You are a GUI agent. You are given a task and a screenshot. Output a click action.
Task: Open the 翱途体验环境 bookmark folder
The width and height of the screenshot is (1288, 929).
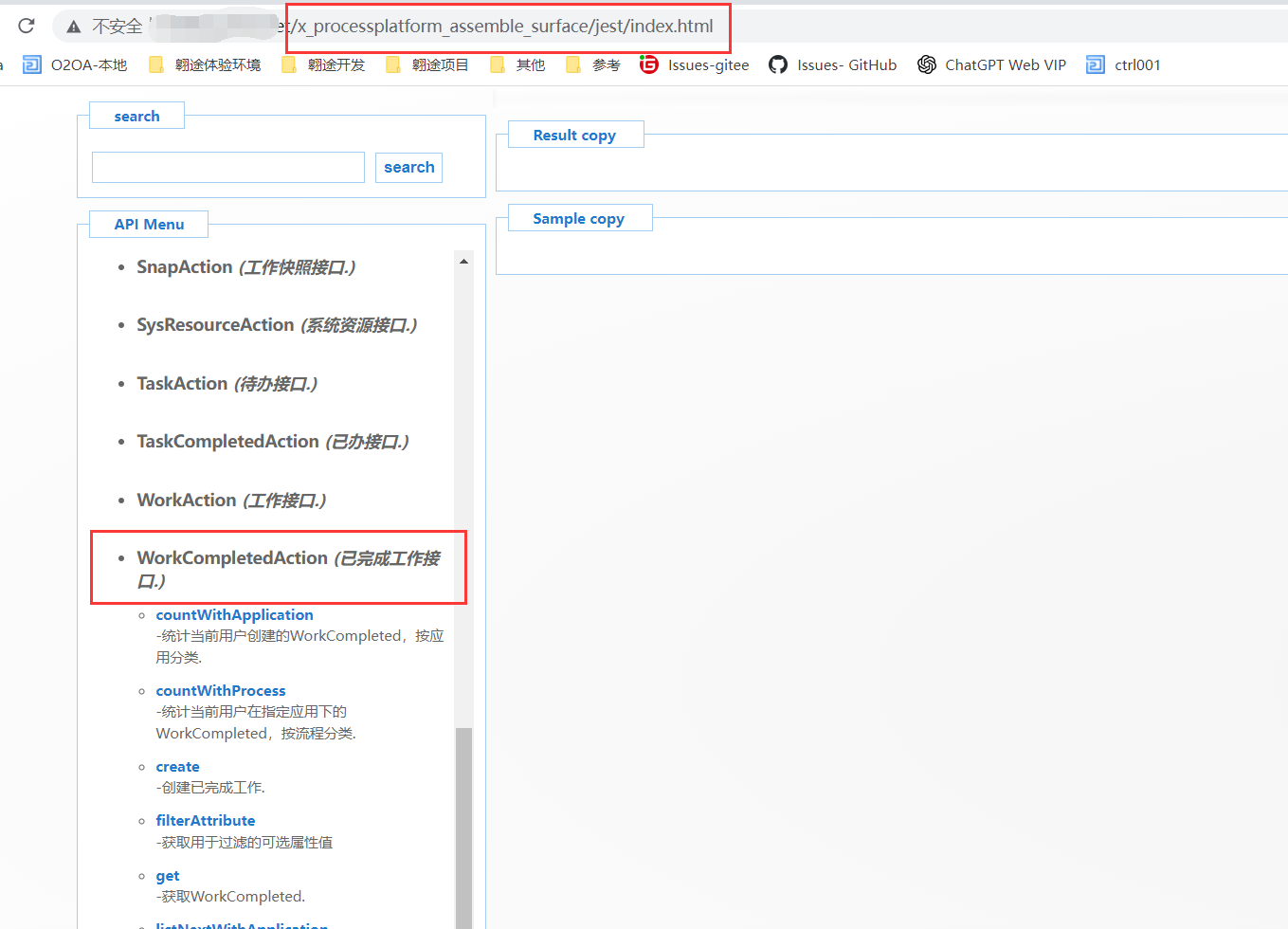pyautogui.click(x=205, y=64)
